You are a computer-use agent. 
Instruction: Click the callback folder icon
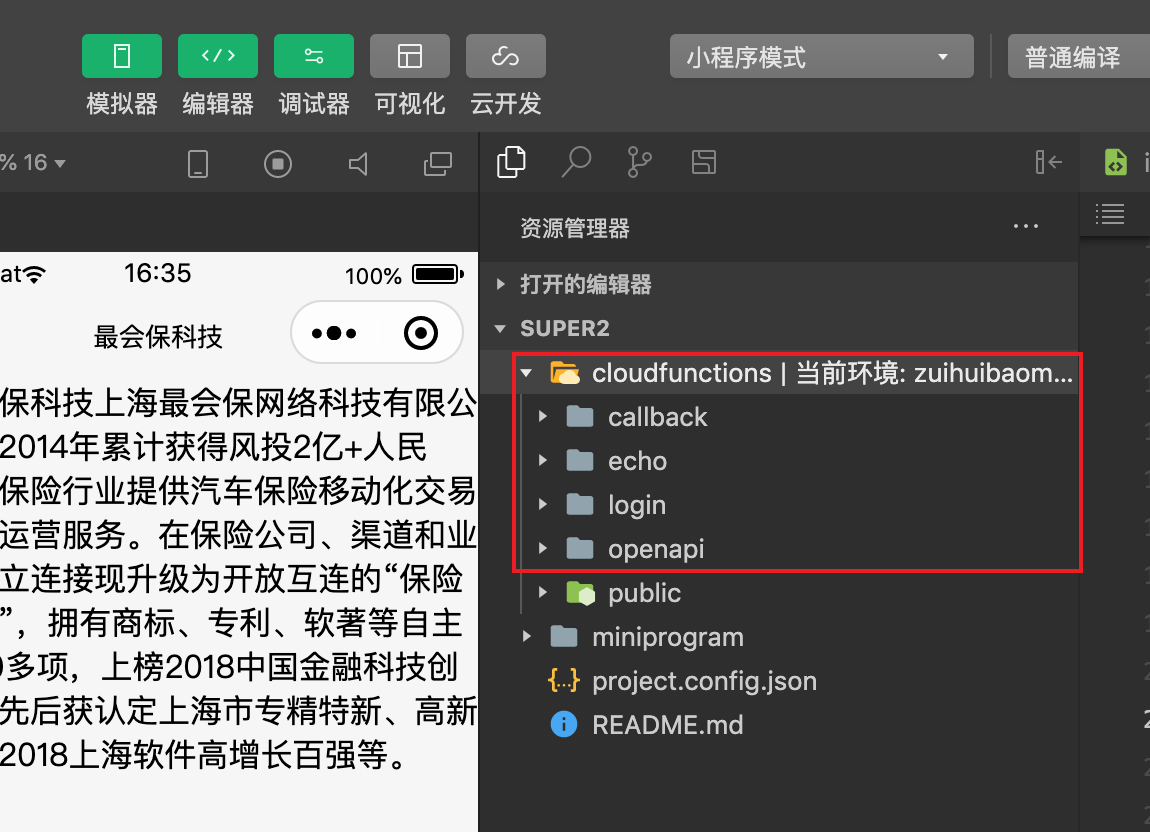click(580, 416)
